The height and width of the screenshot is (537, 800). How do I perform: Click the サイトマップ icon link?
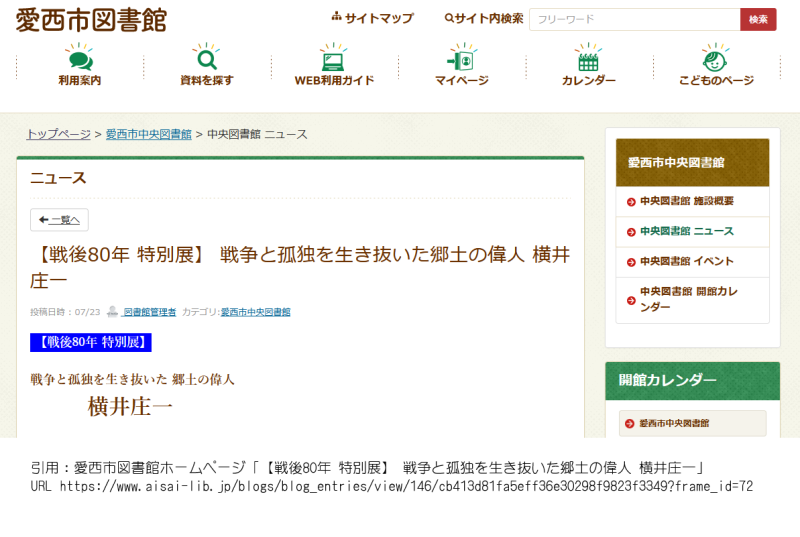[x=372, y=18]
